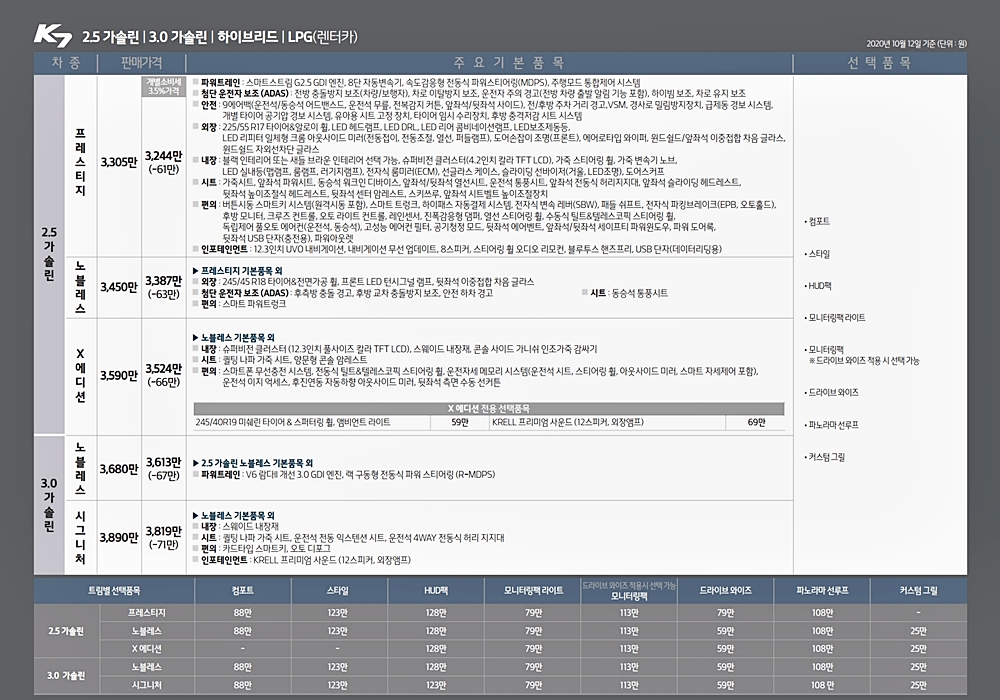Click 프레스티지 row 컴포트 cell 88만
The height and width of the screenshot is (700, 1000).
[x=243, y=613]
